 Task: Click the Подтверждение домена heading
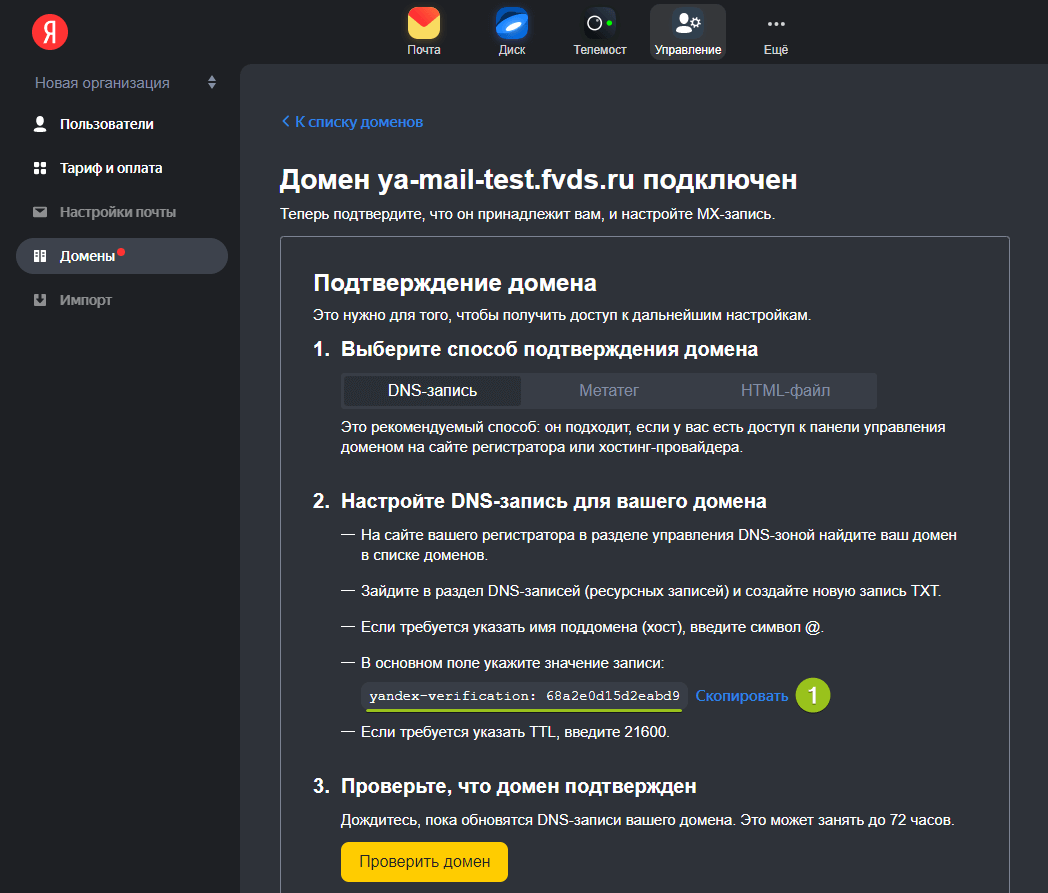tap(454, 283)
